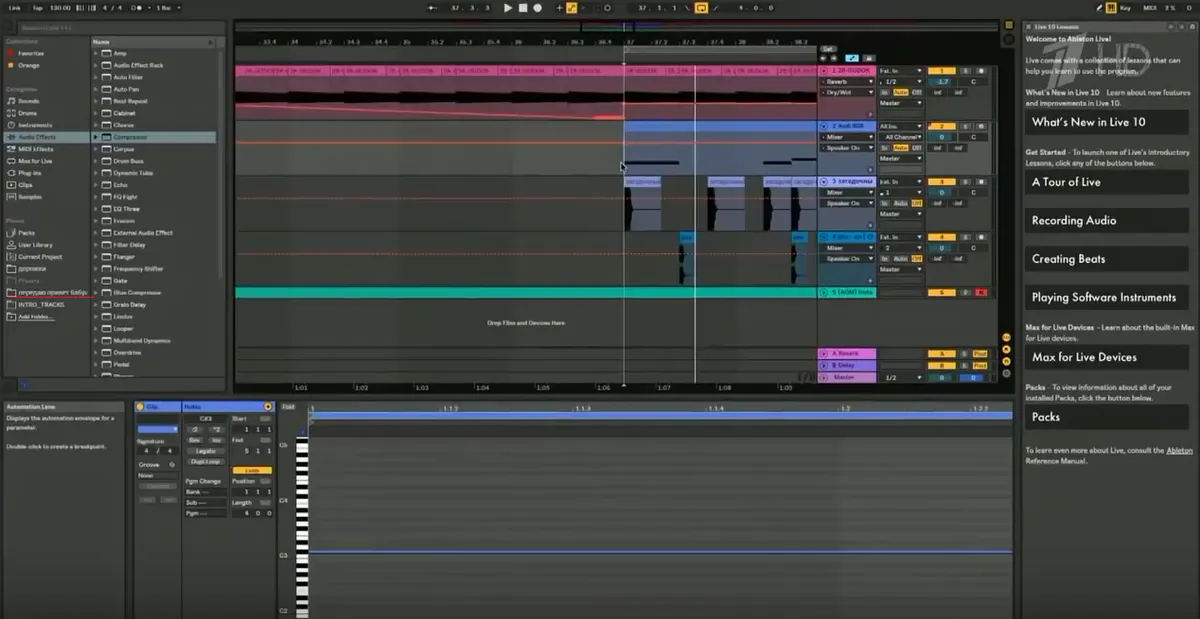This screenshot has width=1200, height=619.
Task: Toggle the clip Loop switch
Action: 252,470
